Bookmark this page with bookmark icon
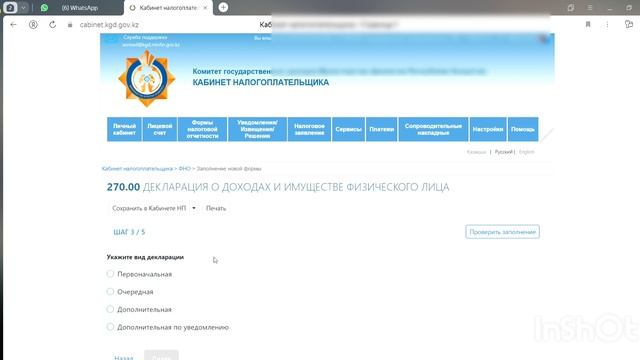 click(588, 24)
